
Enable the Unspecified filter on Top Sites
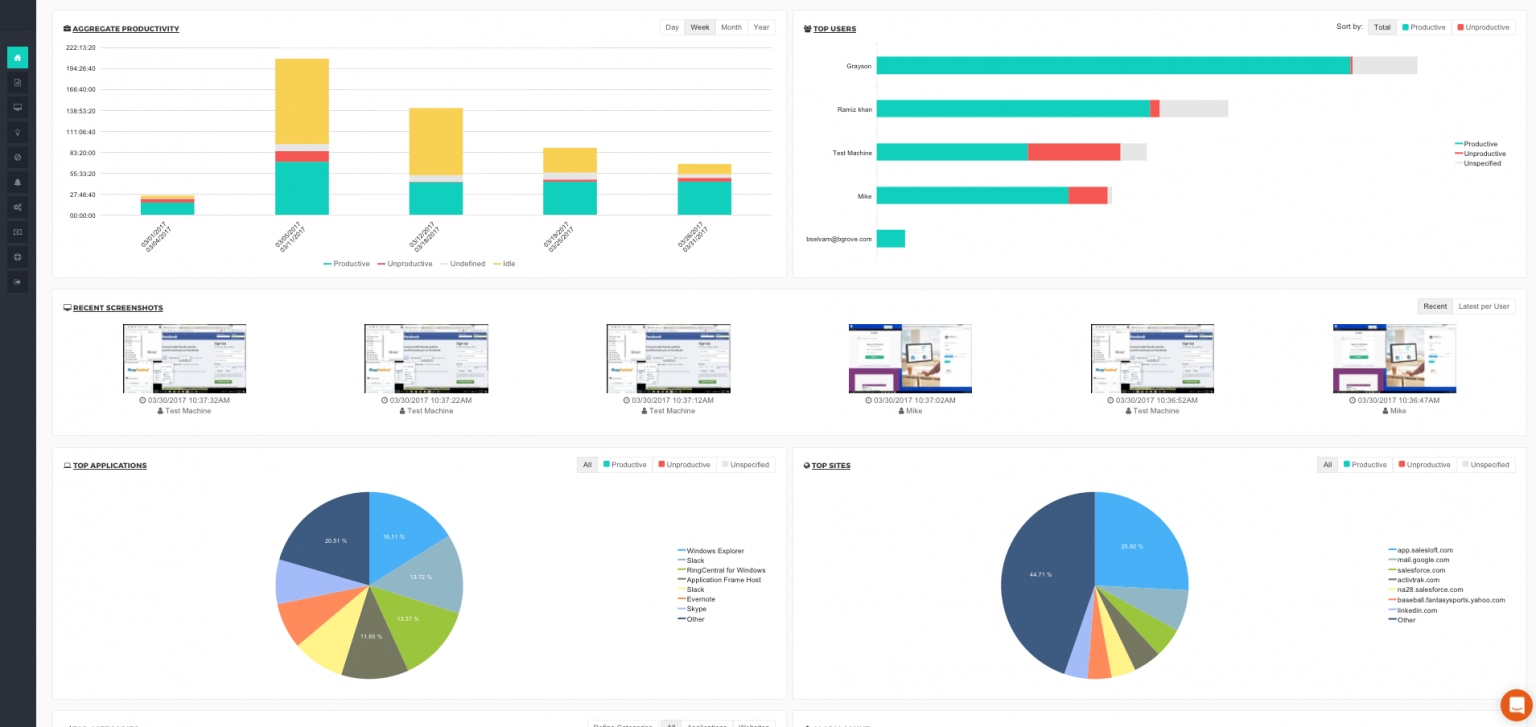click(1486, 464)
